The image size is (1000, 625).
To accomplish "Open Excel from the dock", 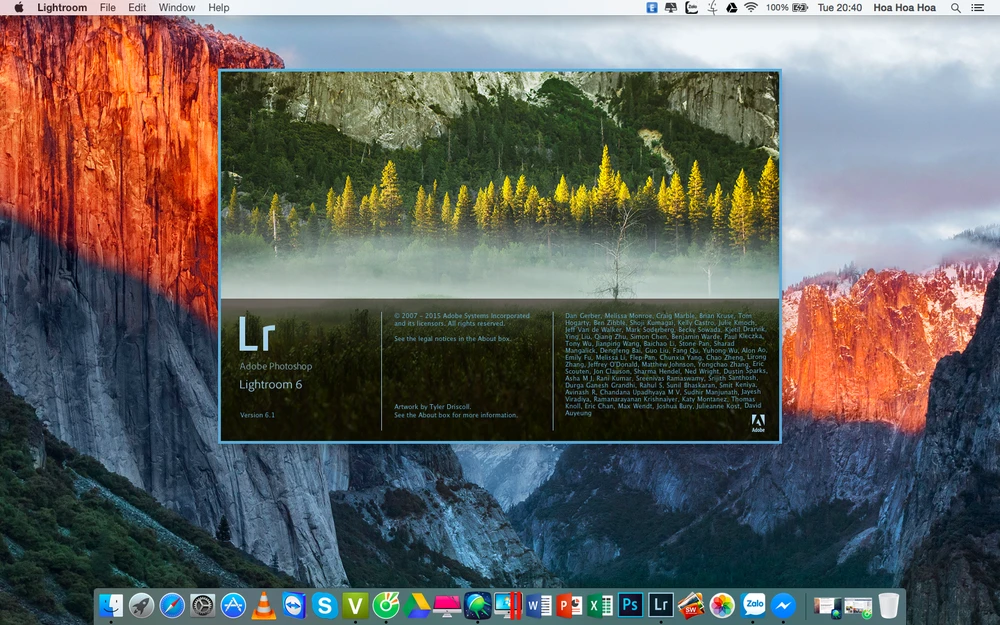I will (600, 605).
